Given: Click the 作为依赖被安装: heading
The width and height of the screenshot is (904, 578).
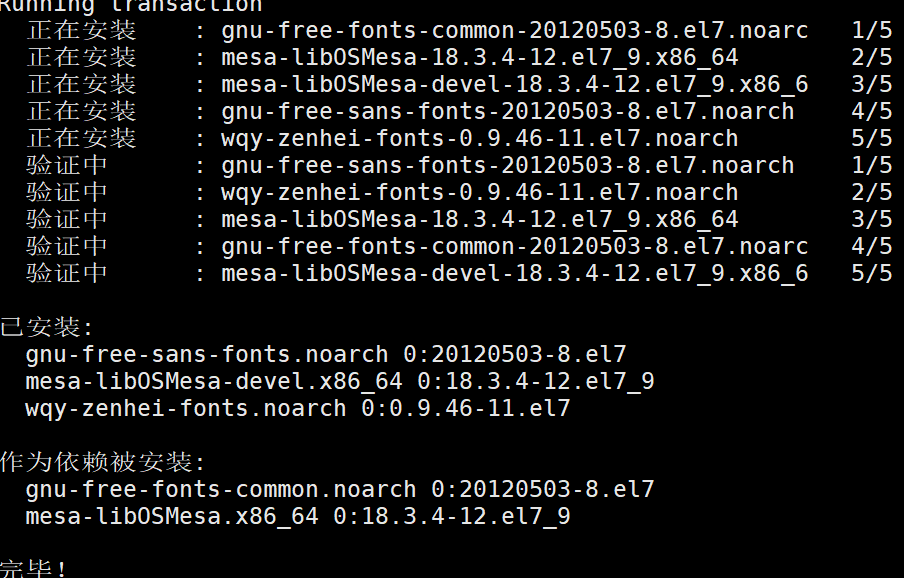Looking at the screenshot, I should point(103,462).
